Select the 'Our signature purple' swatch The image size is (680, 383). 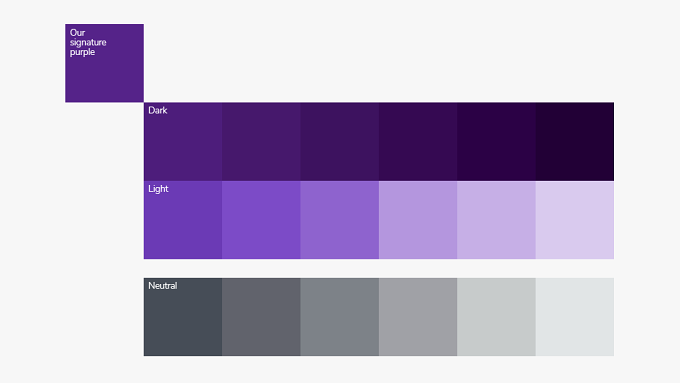coord(105,63)
